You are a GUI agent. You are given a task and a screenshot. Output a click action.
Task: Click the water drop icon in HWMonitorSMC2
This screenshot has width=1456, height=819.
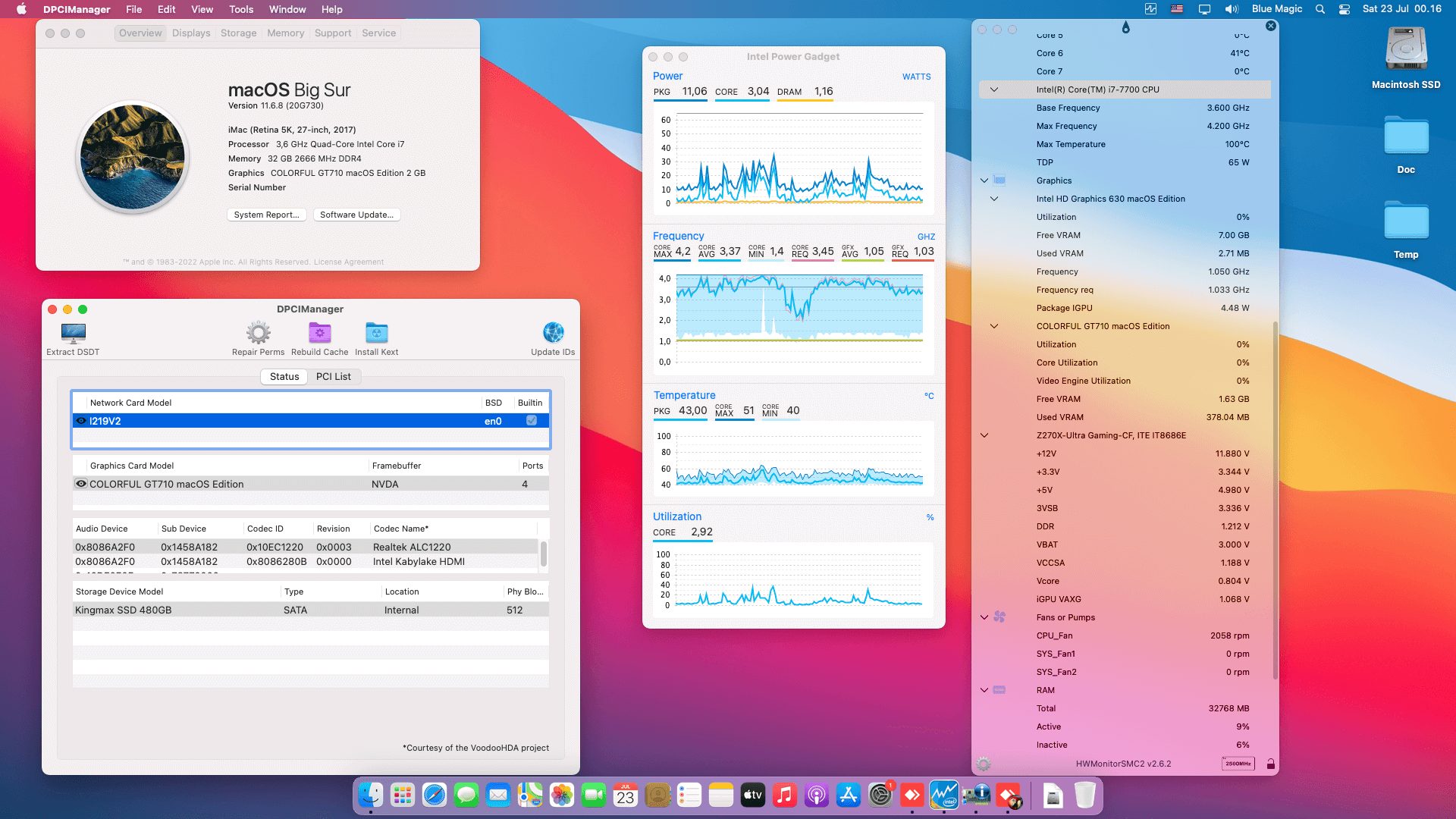pyautogui.click(x=1126, y=27)
